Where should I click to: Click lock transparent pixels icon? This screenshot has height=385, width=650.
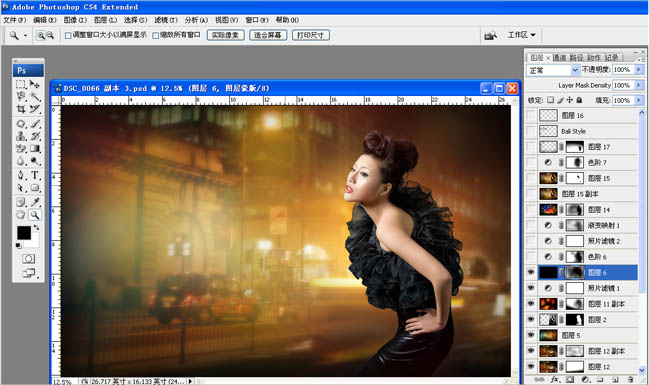coord(550,100)
